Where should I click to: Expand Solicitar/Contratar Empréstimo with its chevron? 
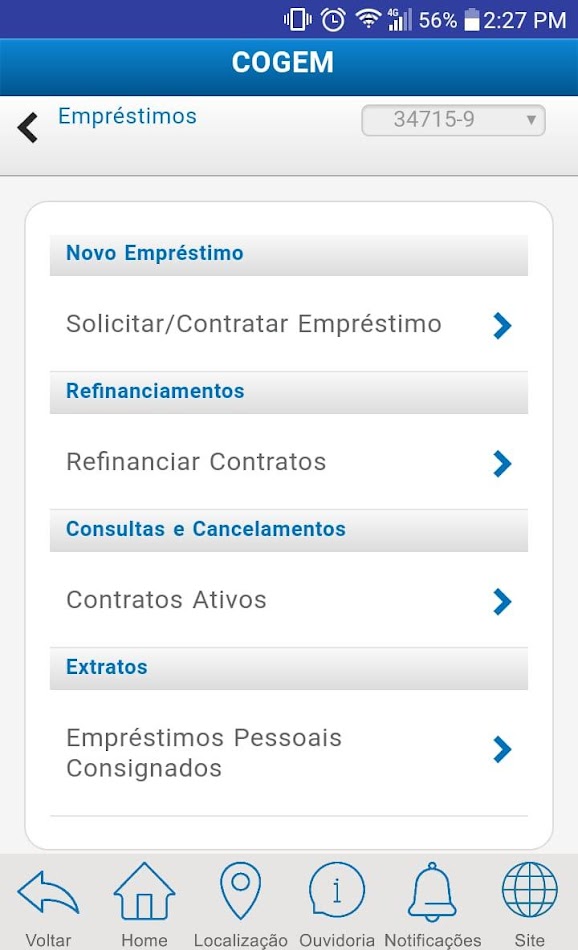[x=501, y=324]
